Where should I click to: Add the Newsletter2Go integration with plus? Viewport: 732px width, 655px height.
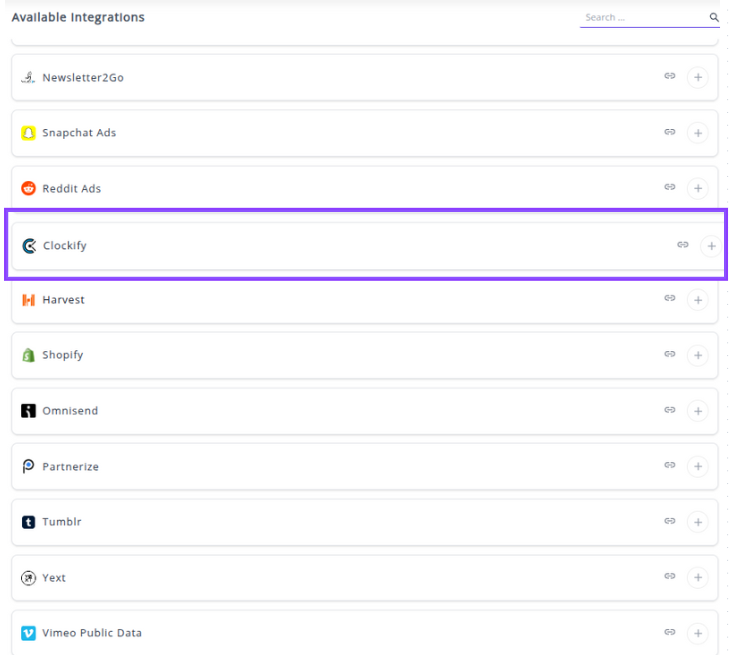[x=697, y=77]
